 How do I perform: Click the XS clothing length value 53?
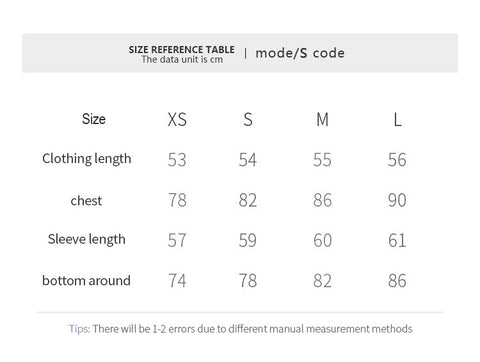pyautogui.click(x=177, y=160)
